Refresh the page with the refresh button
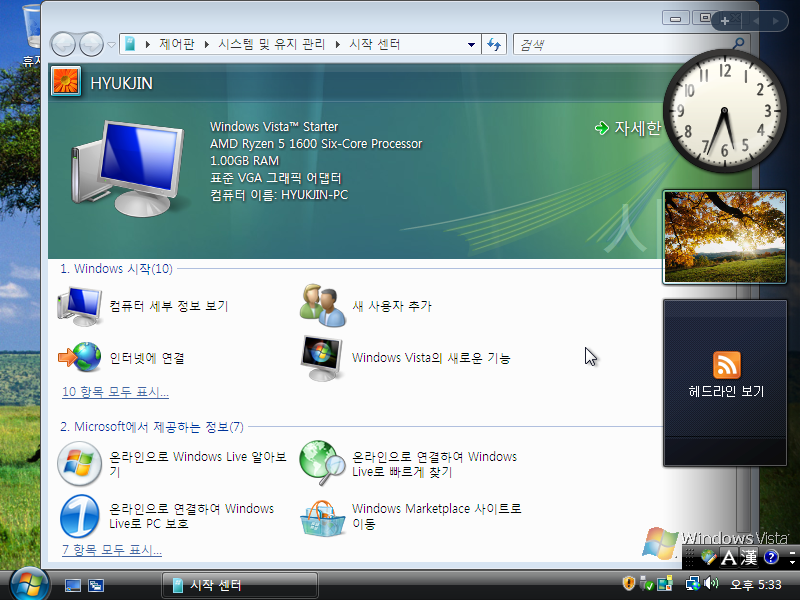The image size is (800, 600). click(x=494, y=44)
